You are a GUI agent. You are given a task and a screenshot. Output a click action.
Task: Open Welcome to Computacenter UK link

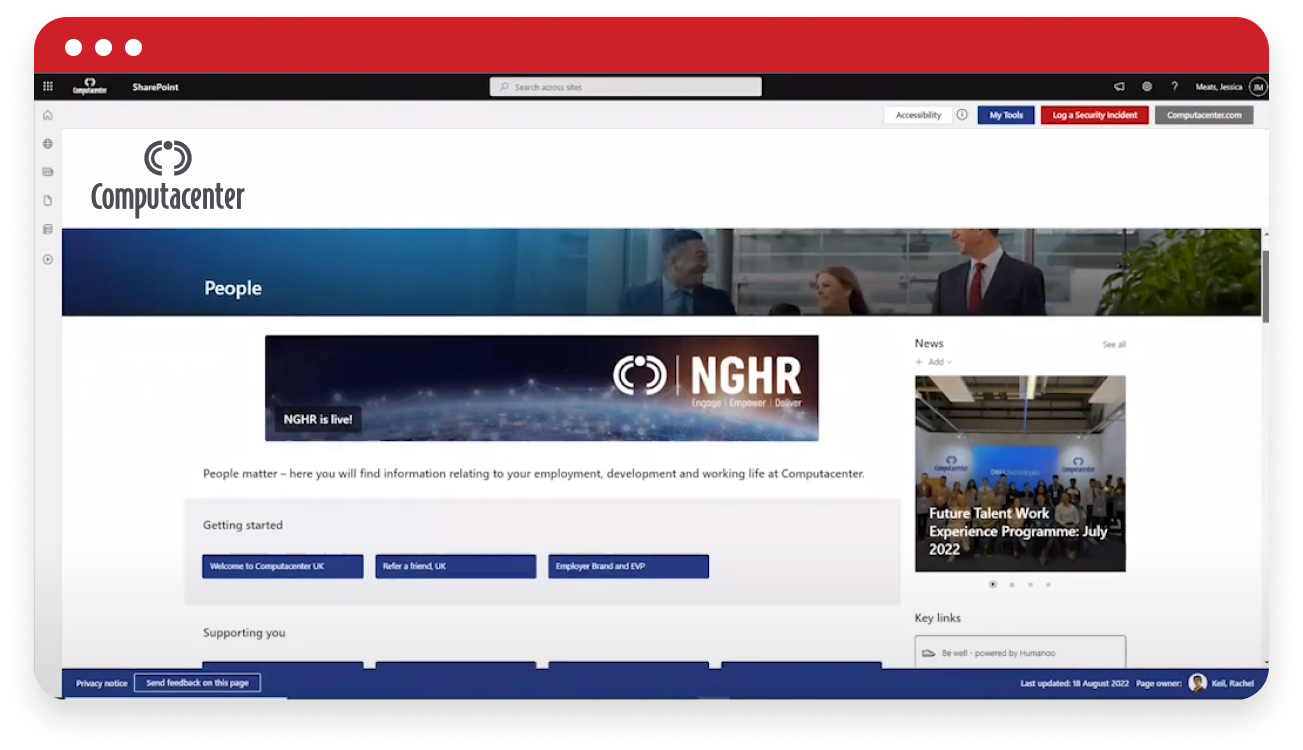tap(283, 566)
